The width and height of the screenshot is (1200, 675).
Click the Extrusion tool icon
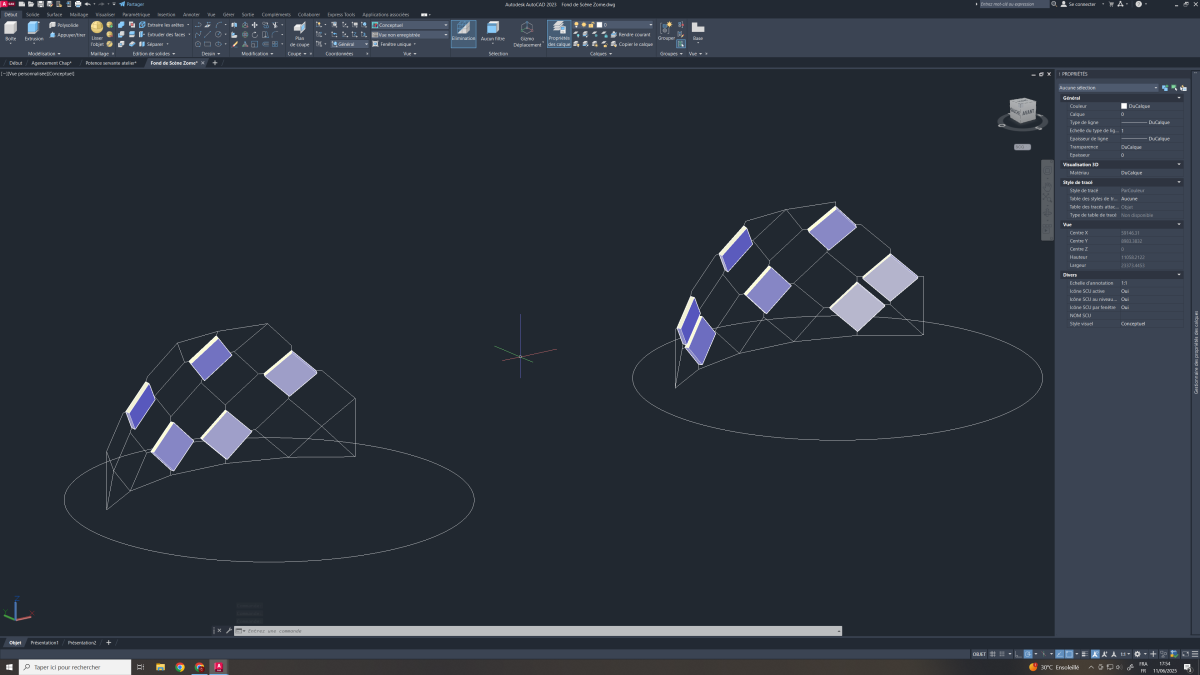pyautogui.click(x=34, y=30)
